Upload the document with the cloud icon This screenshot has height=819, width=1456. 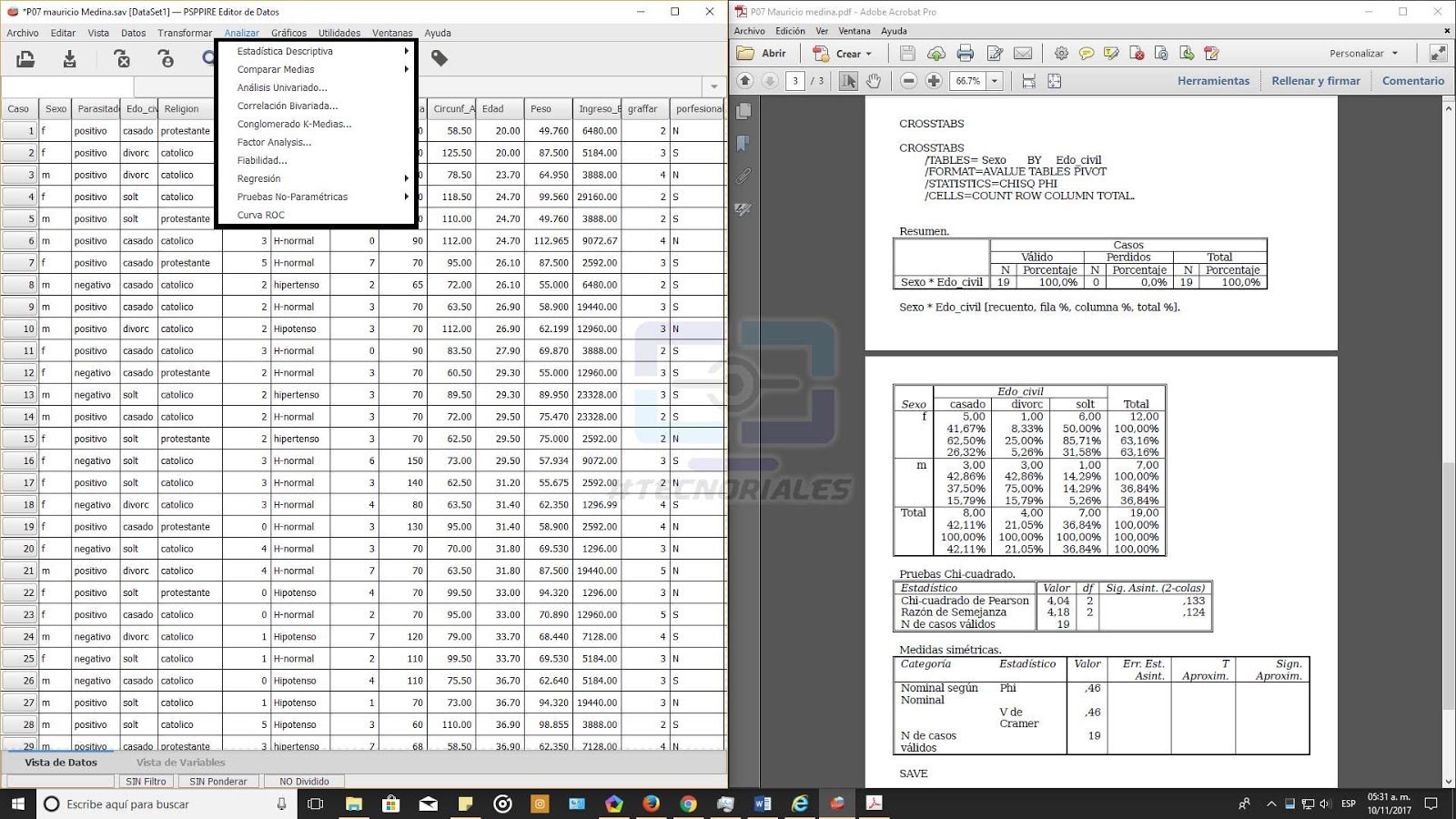(935, 54)
